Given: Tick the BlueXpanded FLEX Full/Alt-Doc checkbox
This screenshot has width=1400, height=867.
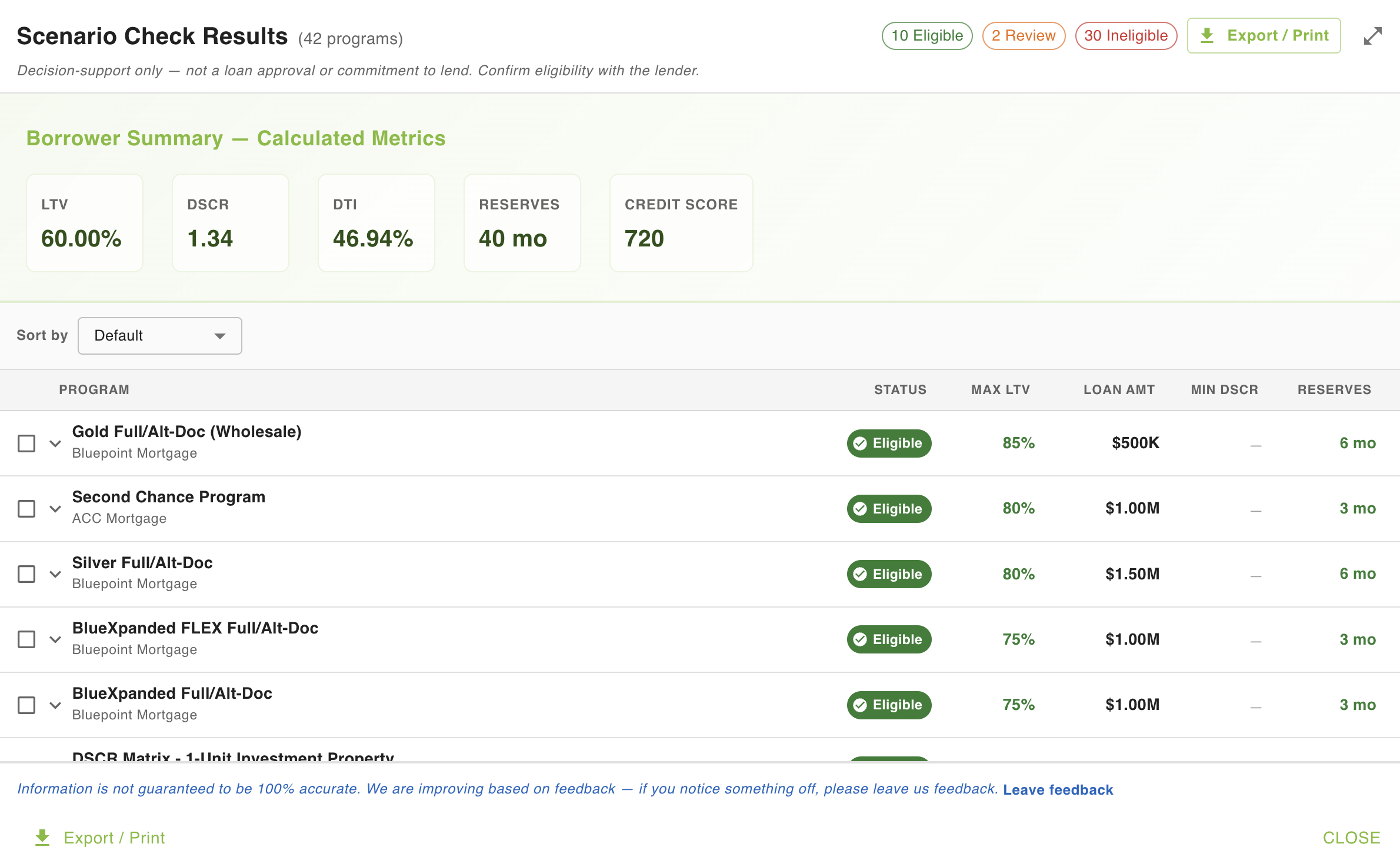Looking at the screenshot, I should pyautogui.click(x=26, y=639).
